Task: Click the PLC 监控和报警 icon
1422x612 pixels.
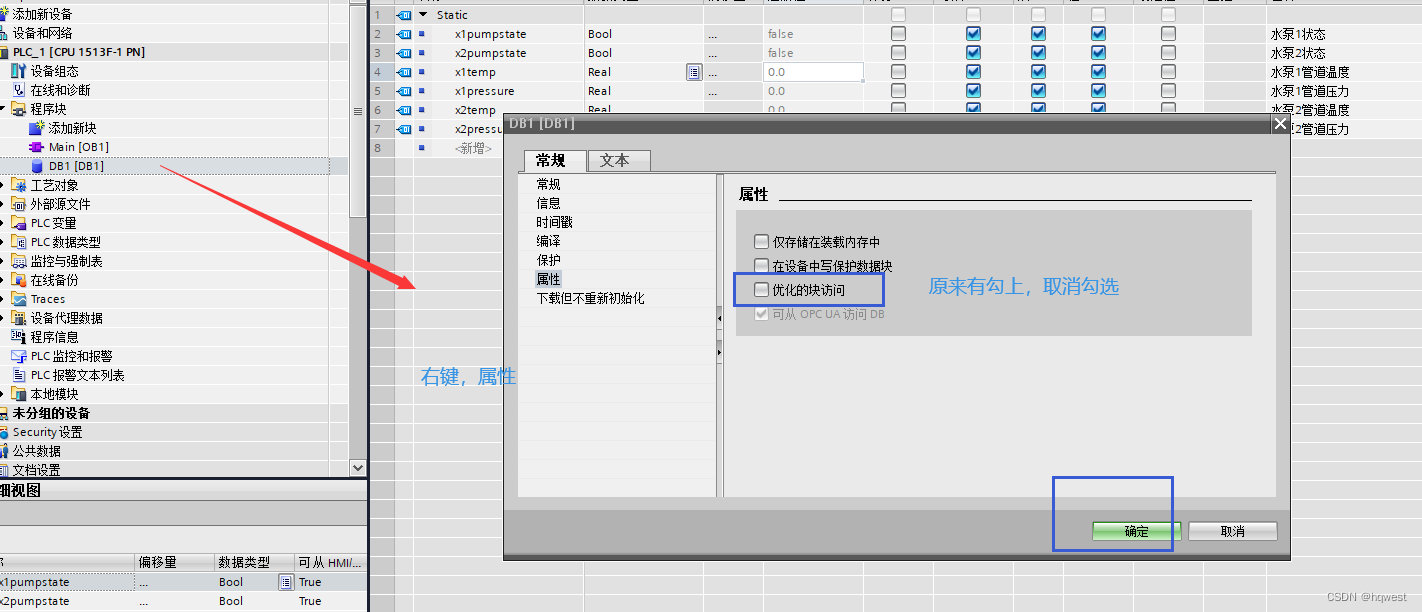Action: (x=19, y=356)
